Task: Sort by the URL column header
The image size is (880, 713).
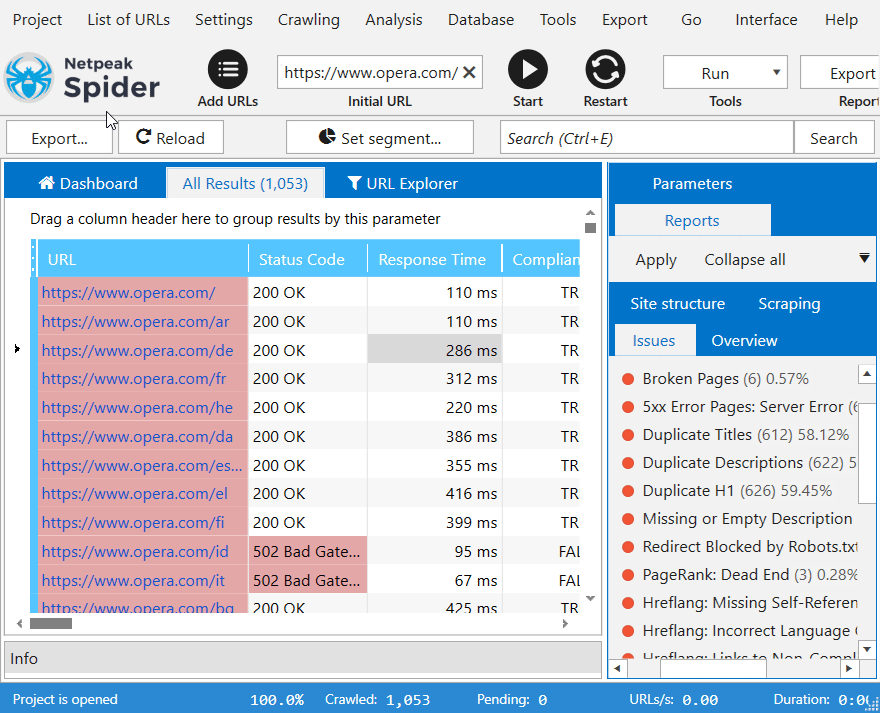Action: click(x=143, y=259)
